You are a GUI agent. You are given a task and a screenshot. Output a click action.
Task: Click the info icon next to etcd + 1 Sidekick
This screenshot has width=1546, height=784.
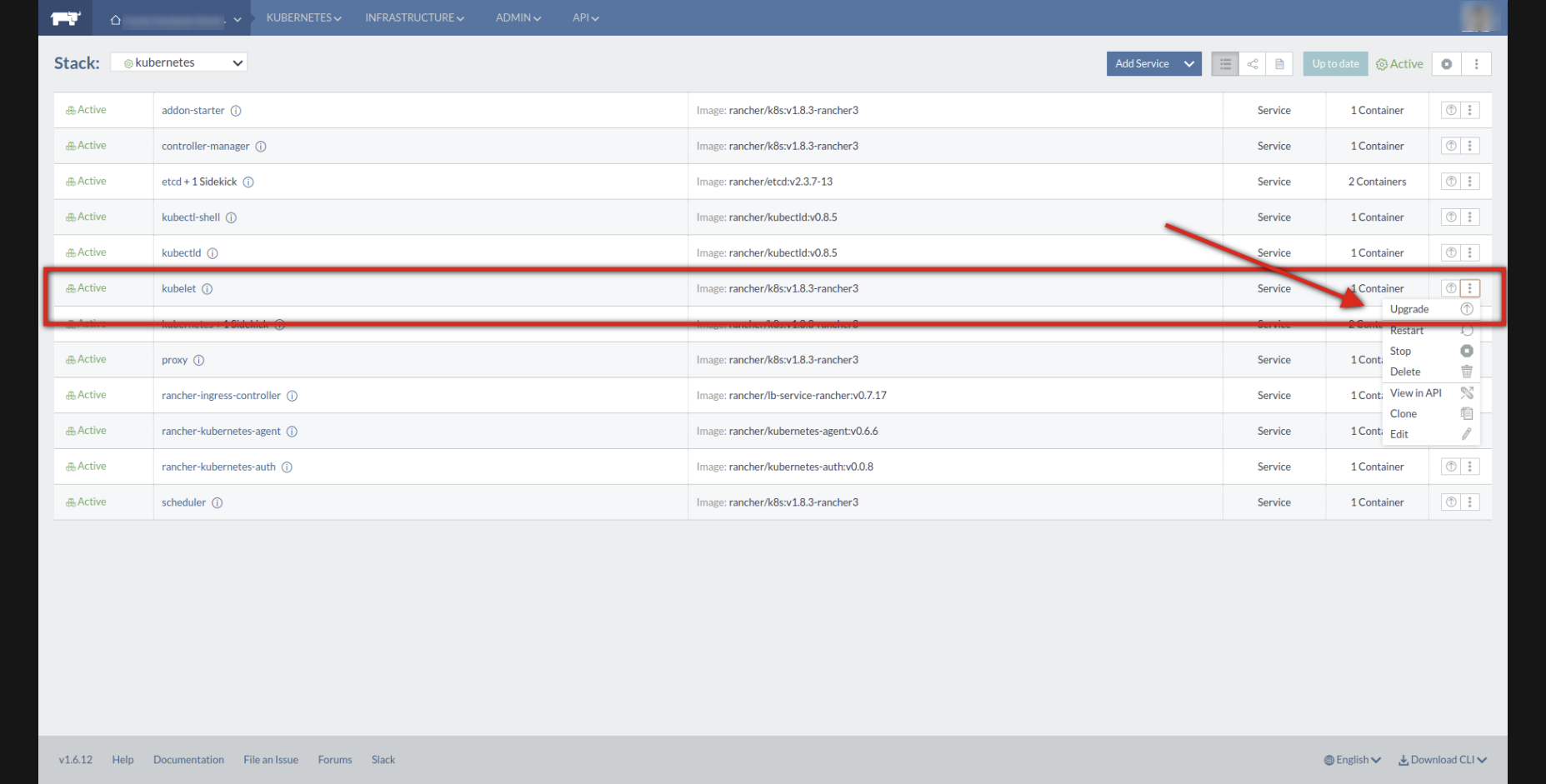[x=248, y=182]
